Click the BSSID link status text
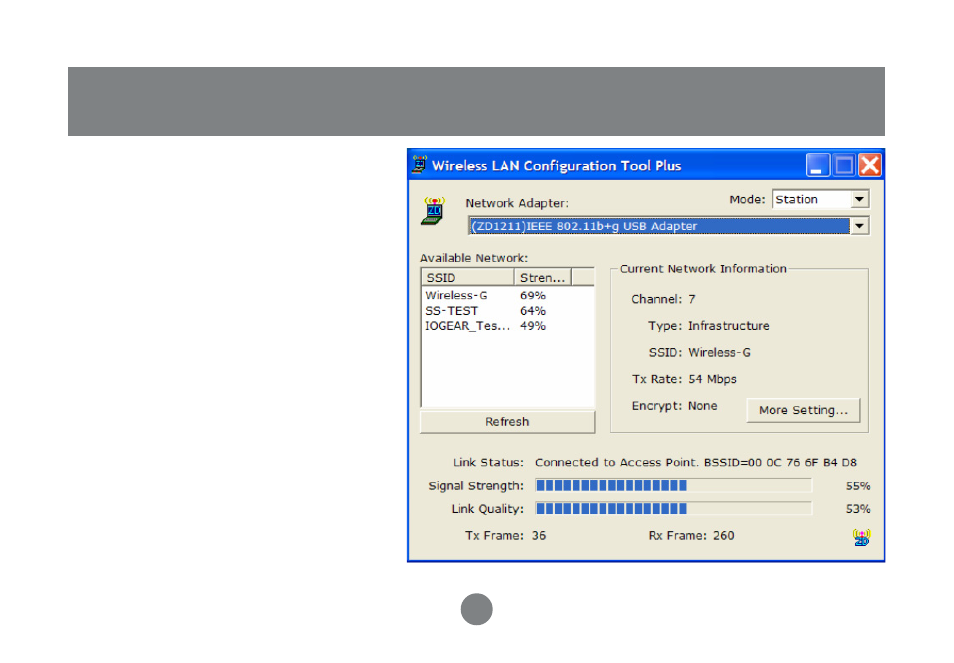954x663 pixels. [696, 462]
